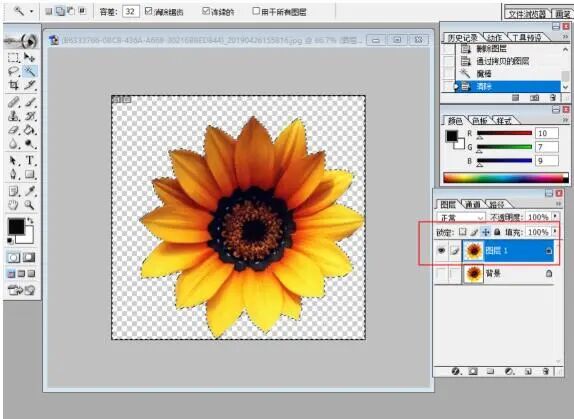Select the Lasso tool

pos(14,71)
